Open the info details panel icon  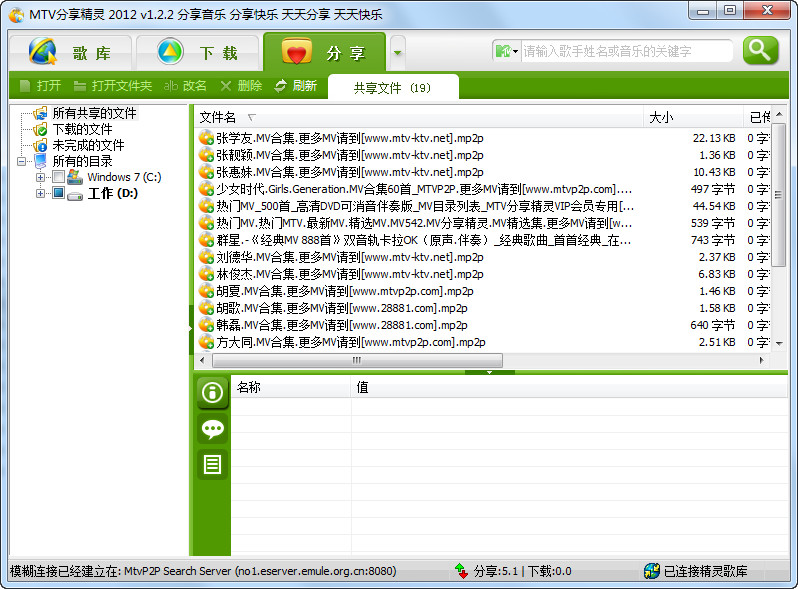click(212, 392)
